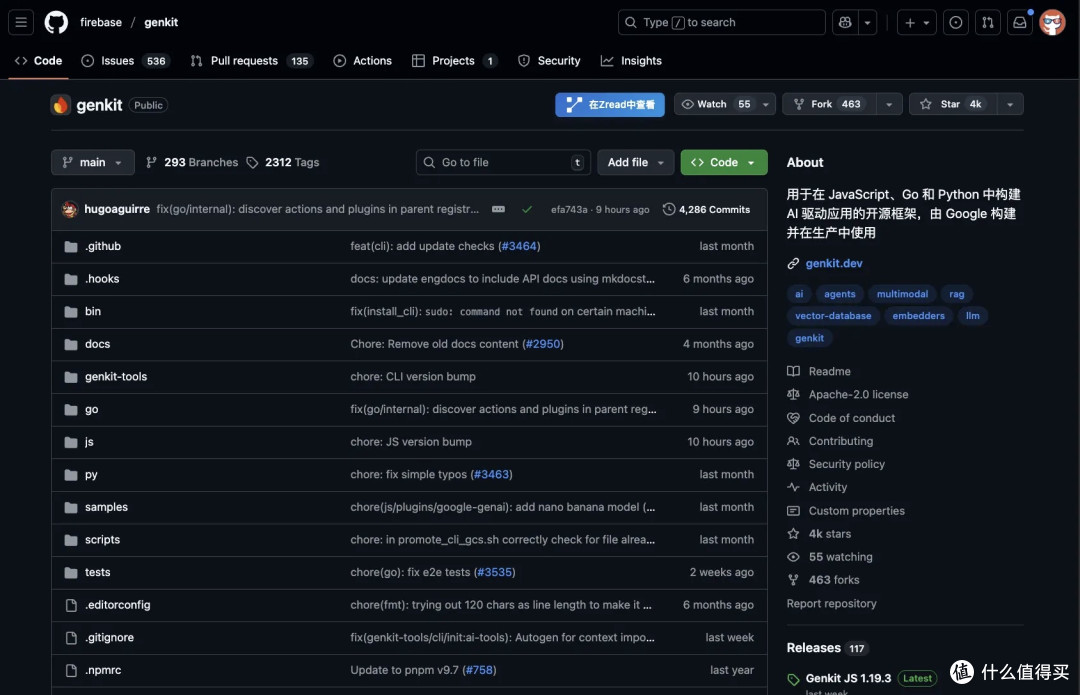This screenshot has height=695, width=1080.
Task: Click the Code of conduct heart icon
Action: 793,418
